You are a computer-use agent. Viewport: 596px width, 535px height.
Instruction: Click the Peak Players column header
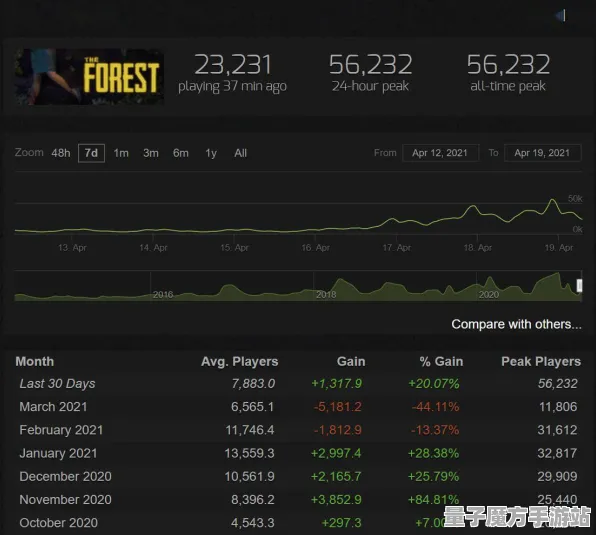[x=541, y=361]
